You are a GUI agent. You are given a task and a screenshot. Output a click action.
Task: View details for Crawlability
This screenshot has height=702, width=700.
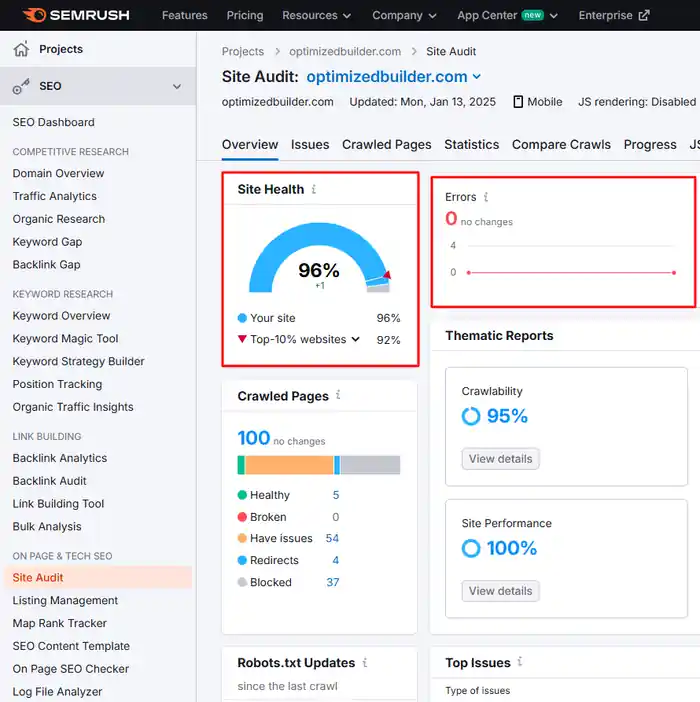click(x=500, y=459)
